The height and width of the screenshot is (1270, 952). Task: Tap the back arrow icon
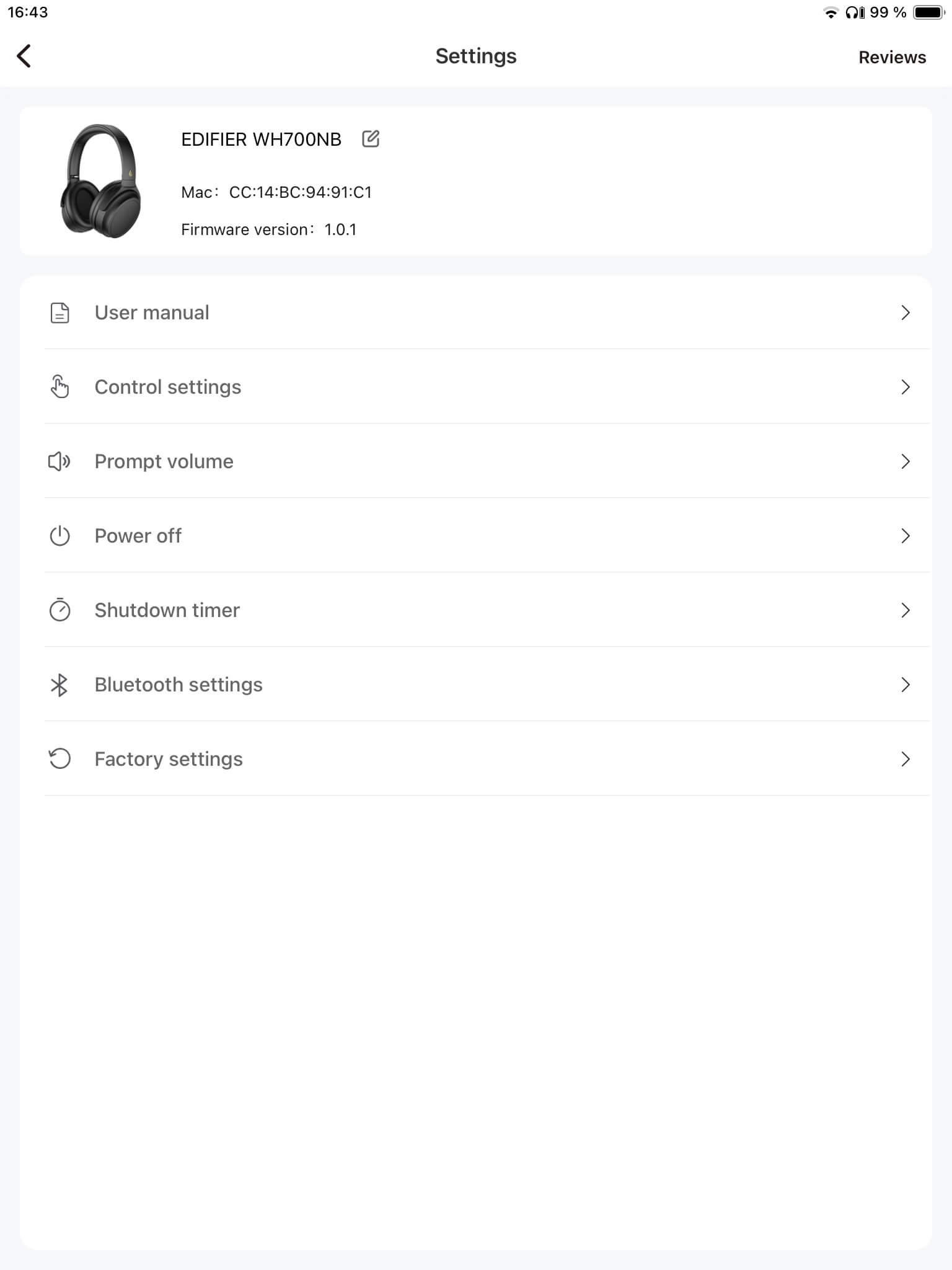pyautogui.click(x=24, y=56)
